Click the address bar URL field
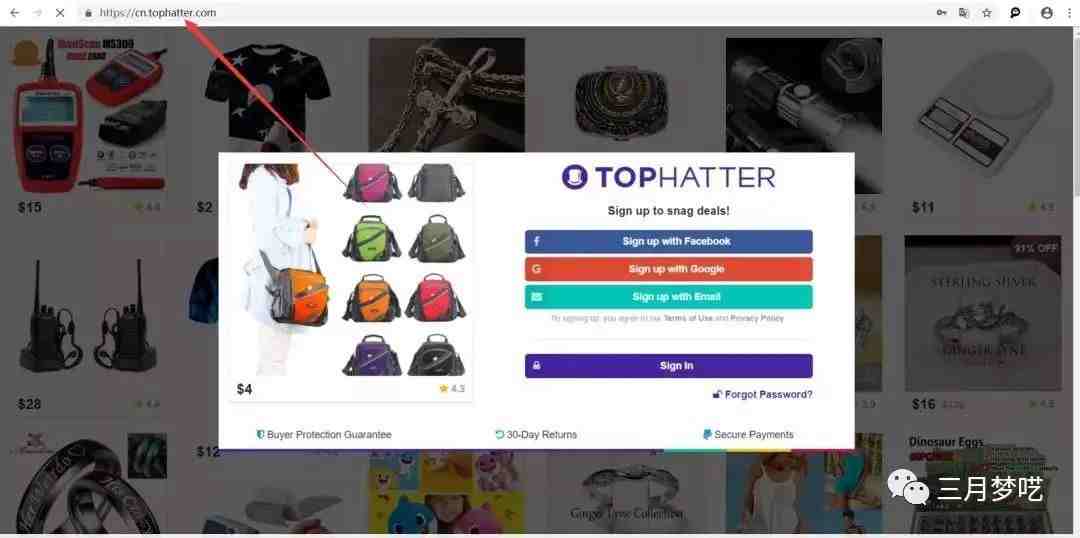This screenshot has width=1080, height=538. 510,12
